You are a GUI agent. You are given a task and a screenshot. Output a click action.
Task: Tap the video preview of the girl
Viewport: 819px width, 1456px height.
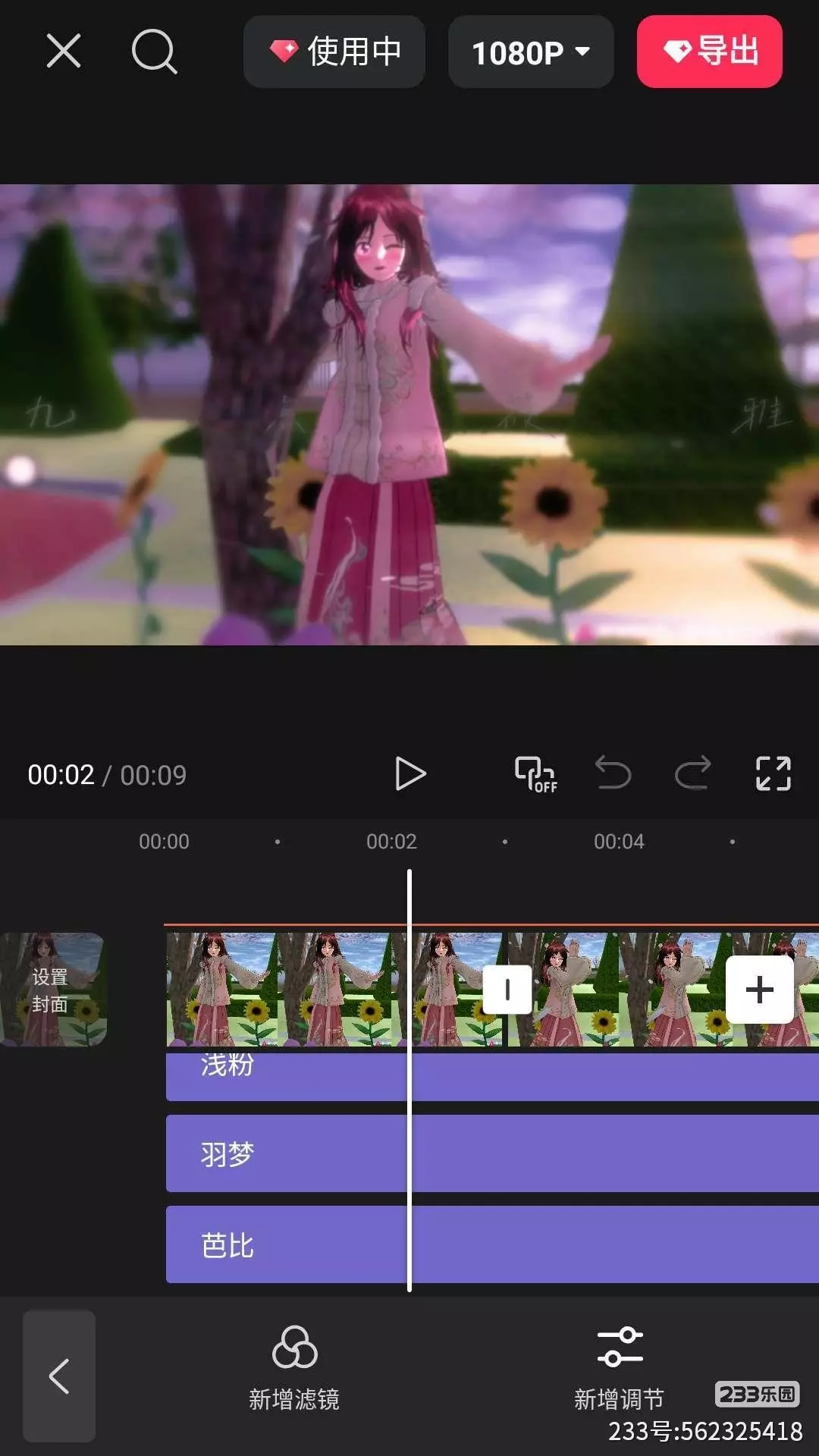point(409,415)
